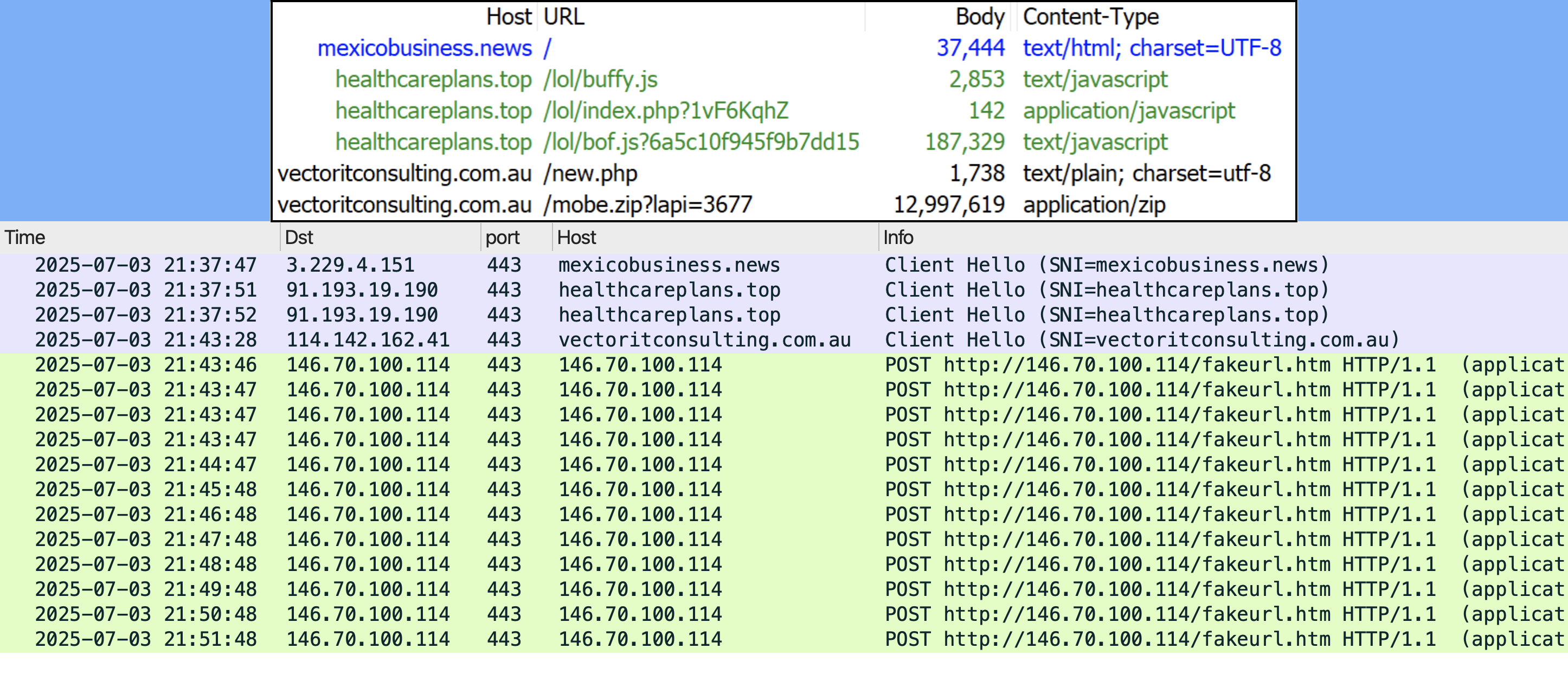
Task: Click the Host column header in top table
Action: 509,17
